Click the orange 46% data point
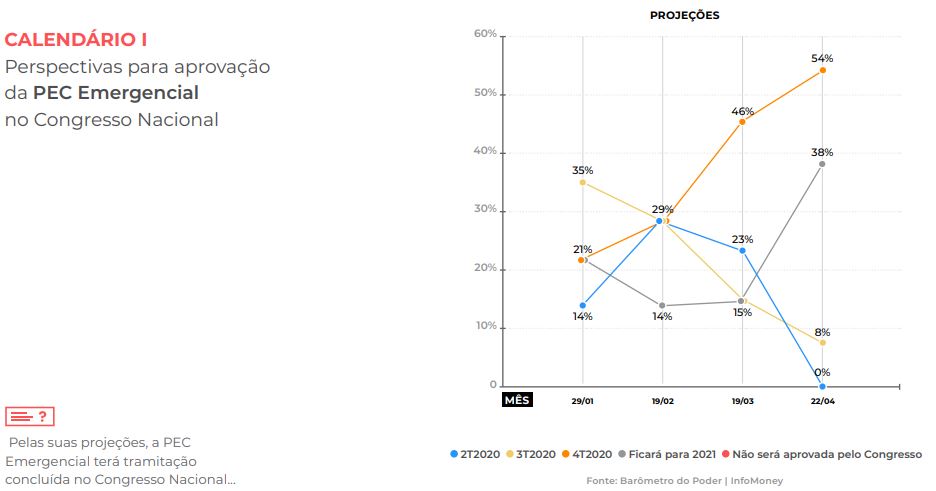This screenshot has height=491, width=936. 742,121
